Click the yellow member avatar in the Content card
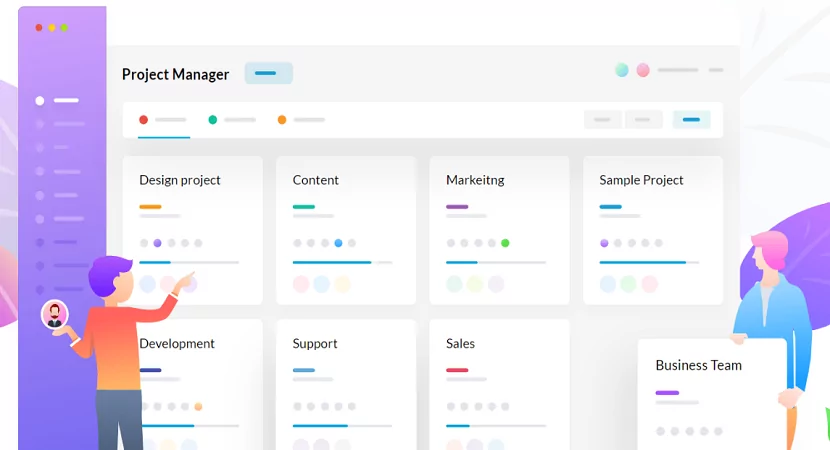The width and height of the screenshot is (830, 450). click(343, 284)
